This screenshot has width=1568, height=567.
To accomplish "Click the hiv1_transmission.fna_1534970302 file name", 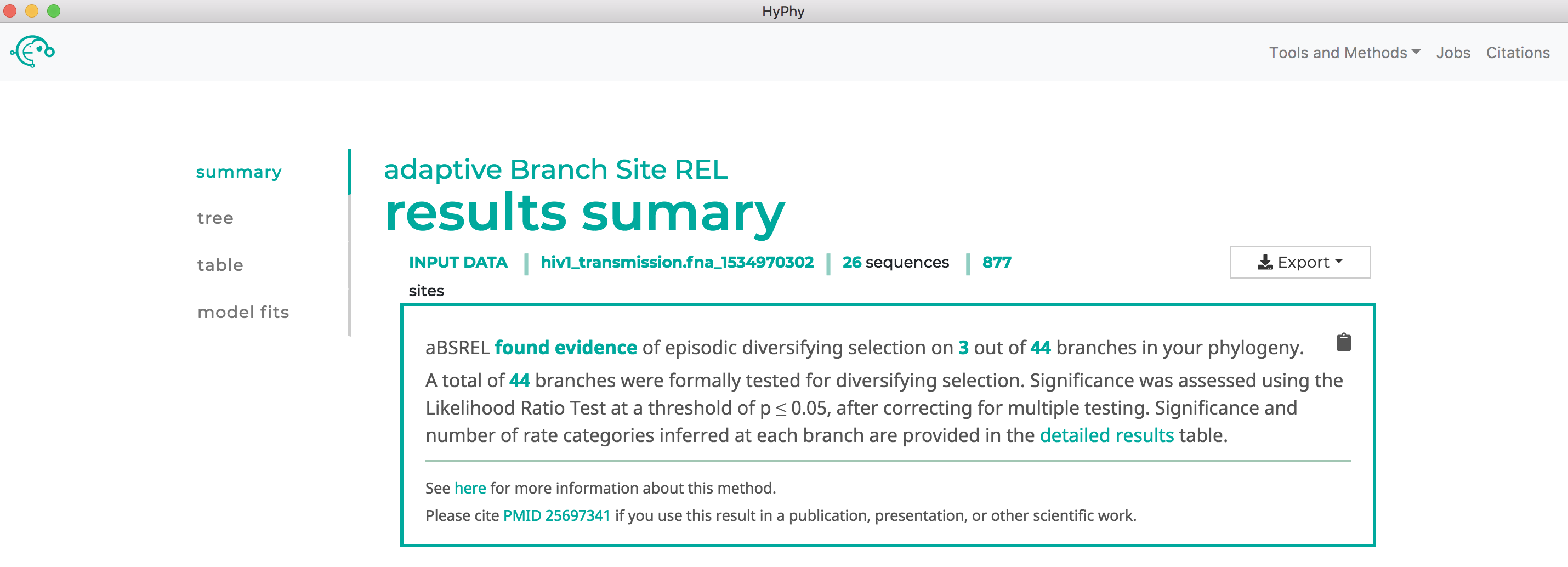I will pyautogui.click(x=677, y=263).
